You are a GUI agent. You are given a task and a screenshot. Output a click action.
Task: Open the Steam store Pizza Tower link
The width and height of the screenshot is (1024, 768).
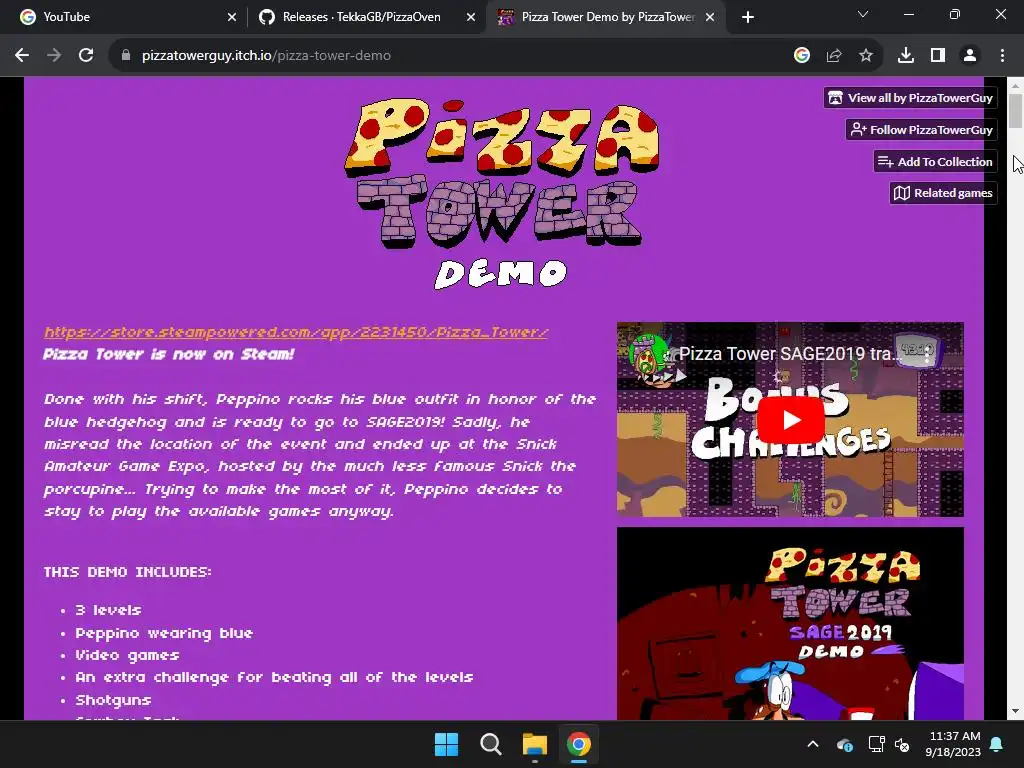click(x=296, y=332)
